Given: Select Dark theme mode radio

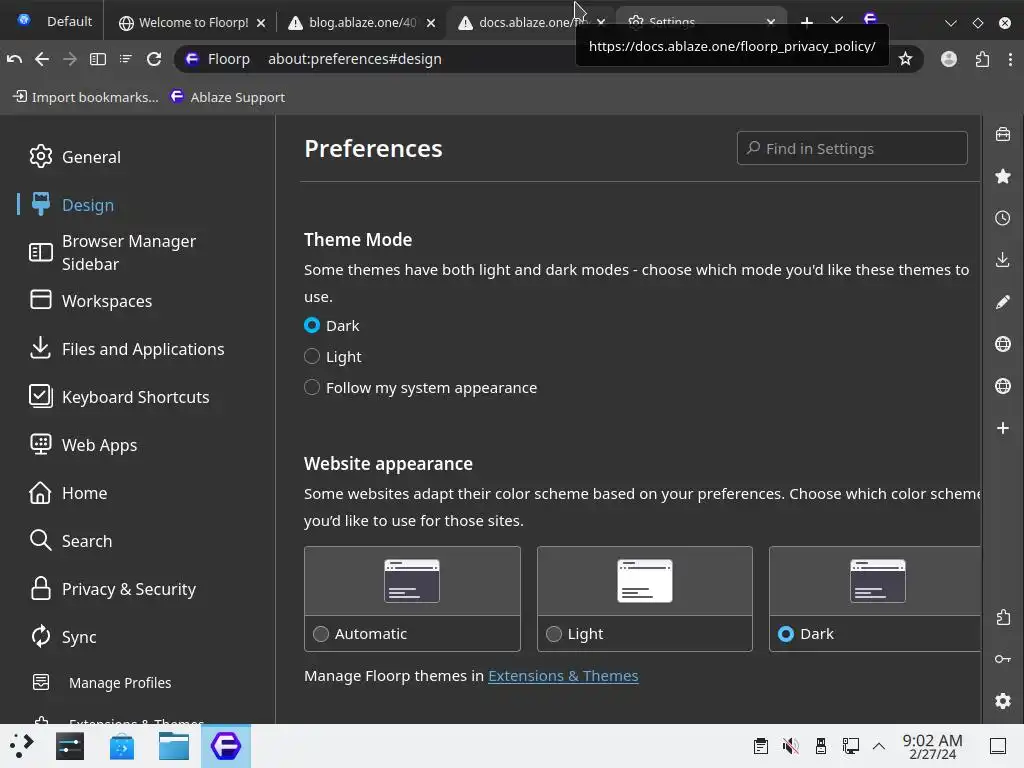Looking at the screenshot, I should [x=312, y=325].
